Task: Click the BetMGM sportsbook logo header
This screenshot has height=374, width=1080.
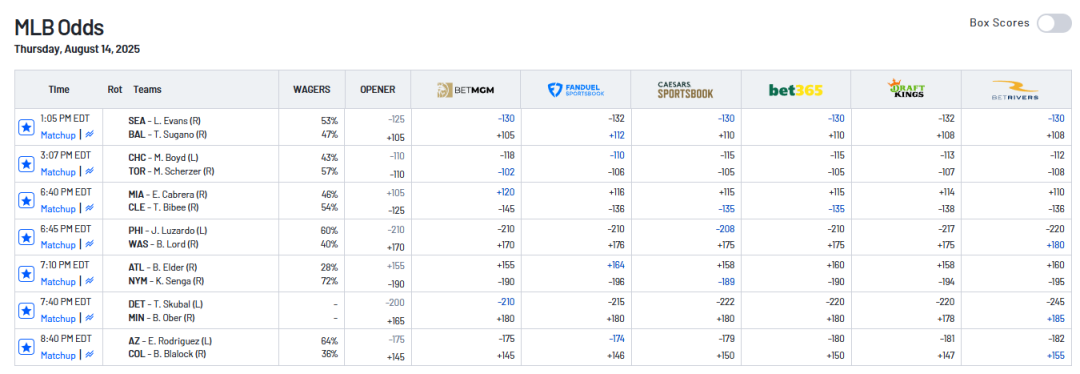Action: coord(466,90)
